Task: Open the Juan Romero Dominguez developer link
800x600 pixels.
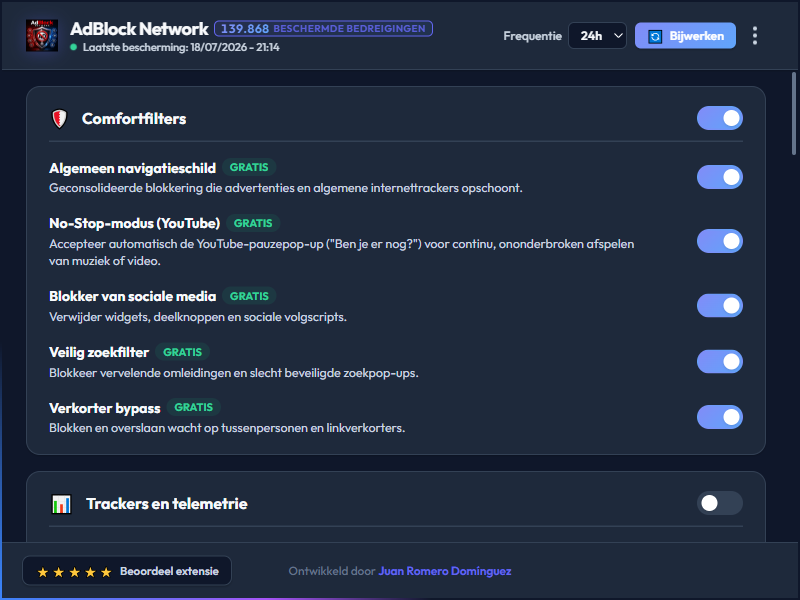Action: [x=445, y=571]
